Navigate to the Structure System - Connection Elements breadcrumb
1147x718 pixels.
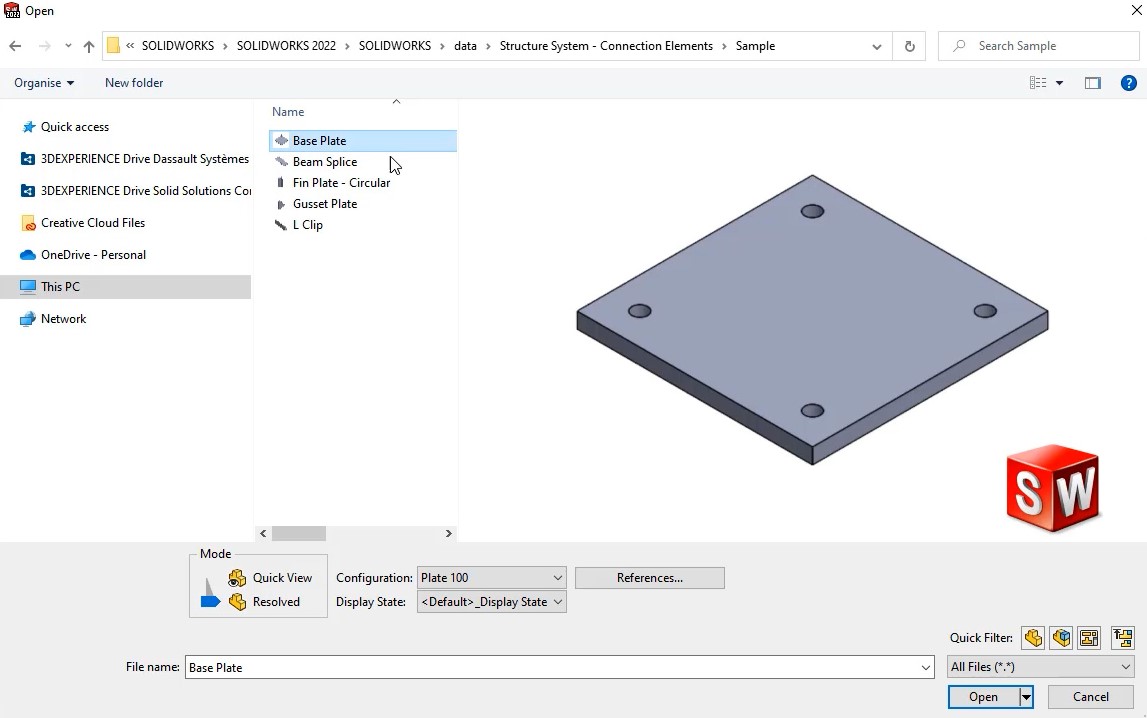[x=606, y=45]
